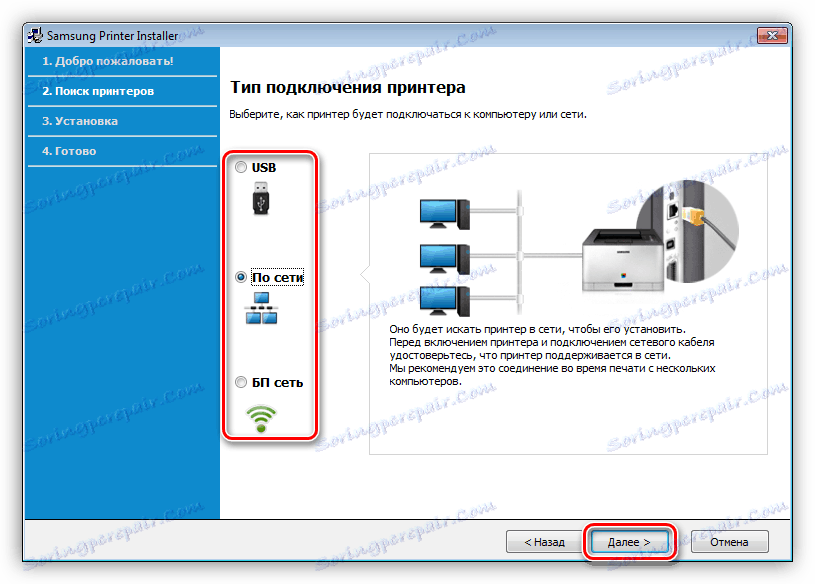Click the Отмена button
Screen dimensions: 815x584
[729, 542]
